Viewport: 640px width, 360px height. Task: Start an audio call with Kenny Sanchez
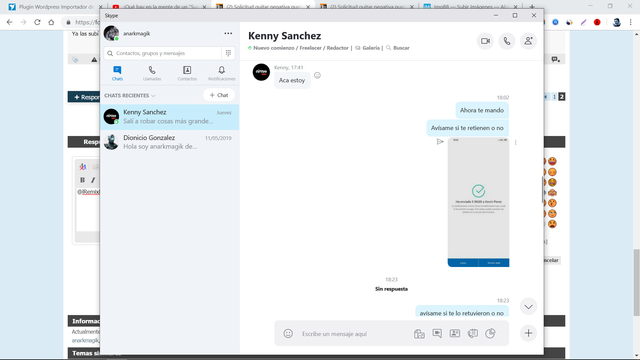tap(507, 41)
